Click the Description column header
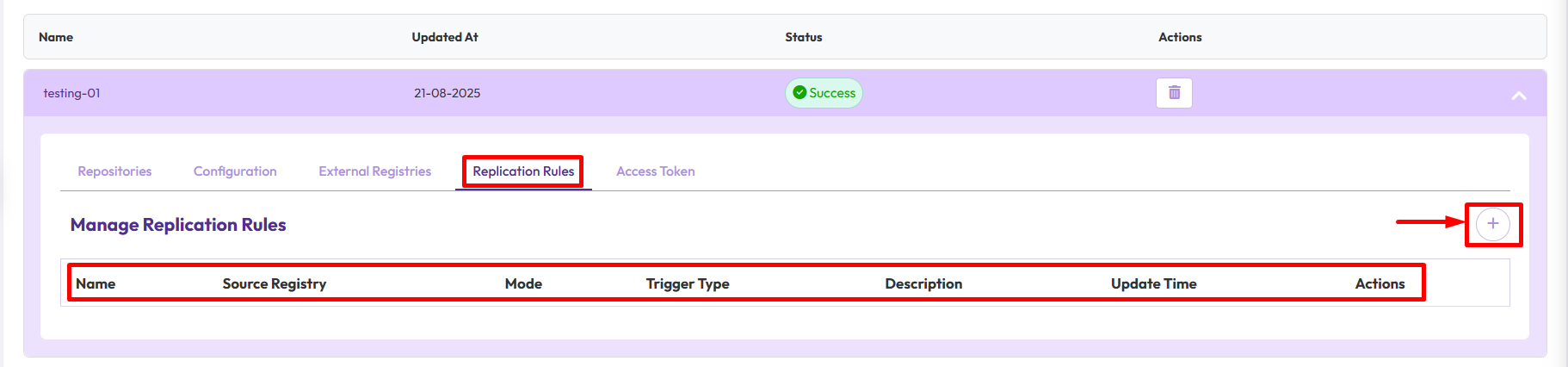Image resolution: width=1568 pixels, height=367 pixels. [x=923, y=283]
